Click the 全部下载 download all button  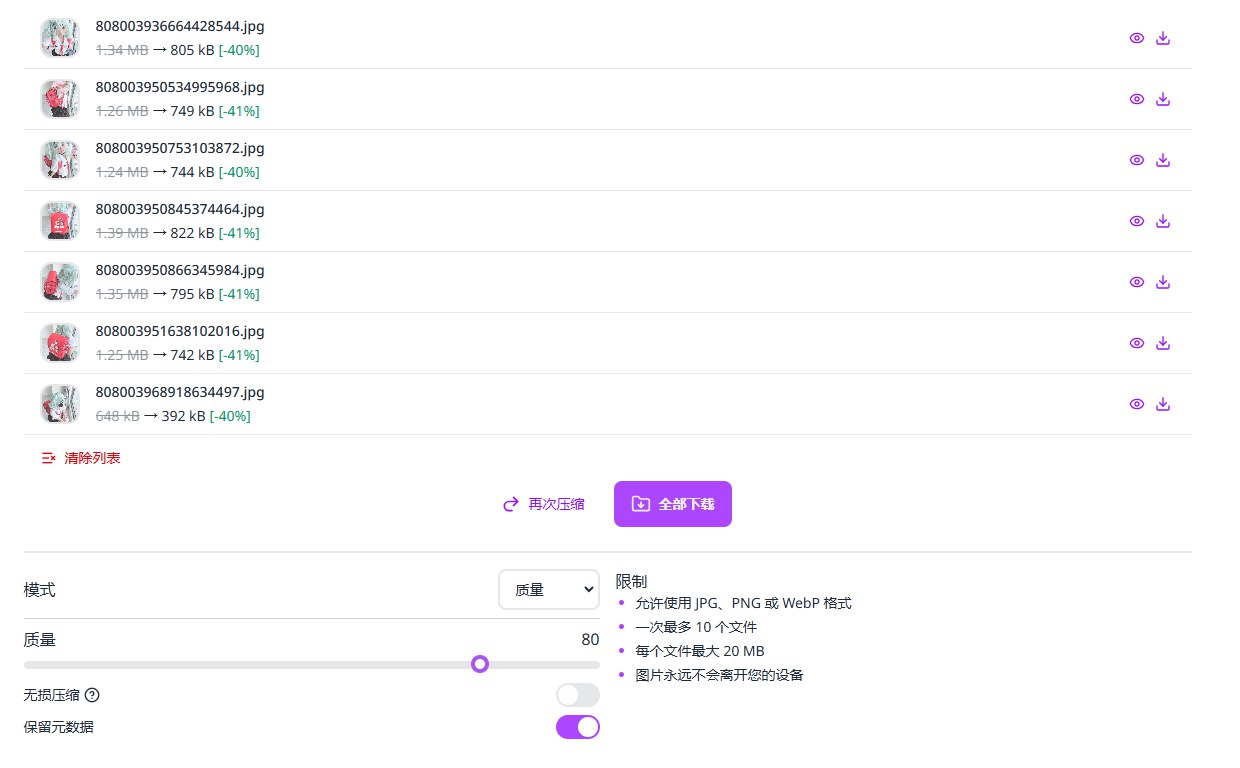pyautogui.click(x=672, y=504)
